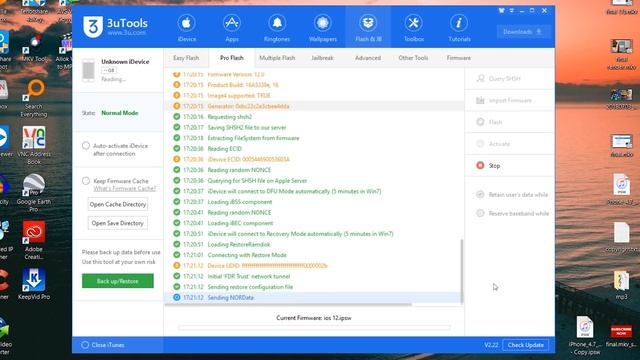Open the Other Tools tab
This screenshot has width=640, height=360.
413,58
